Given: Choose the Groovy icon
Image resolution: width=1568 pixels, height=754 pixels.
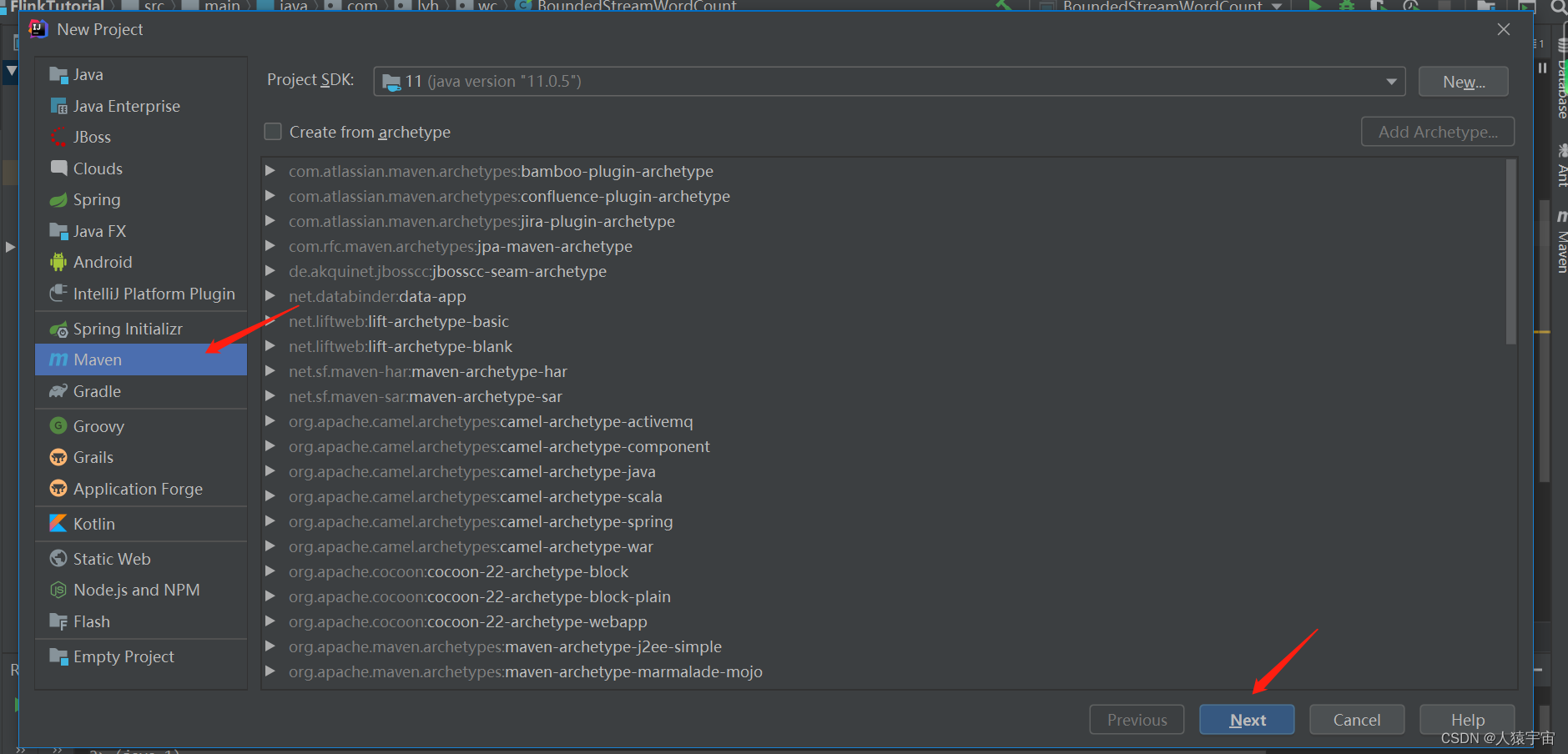Looking at the screenshot, I should click(x=58, y=426).
